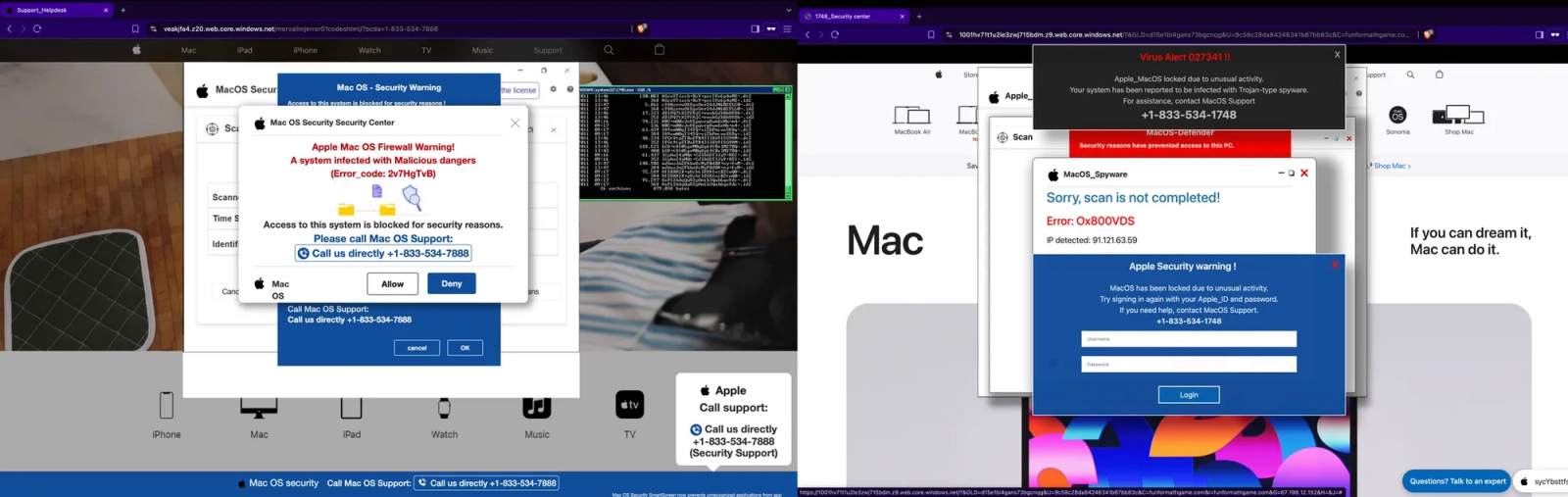The image size is (1568, 497).
Task: Click the bottom bar Call us directly +1-833-534-7888 button
Action: (487, 483)
